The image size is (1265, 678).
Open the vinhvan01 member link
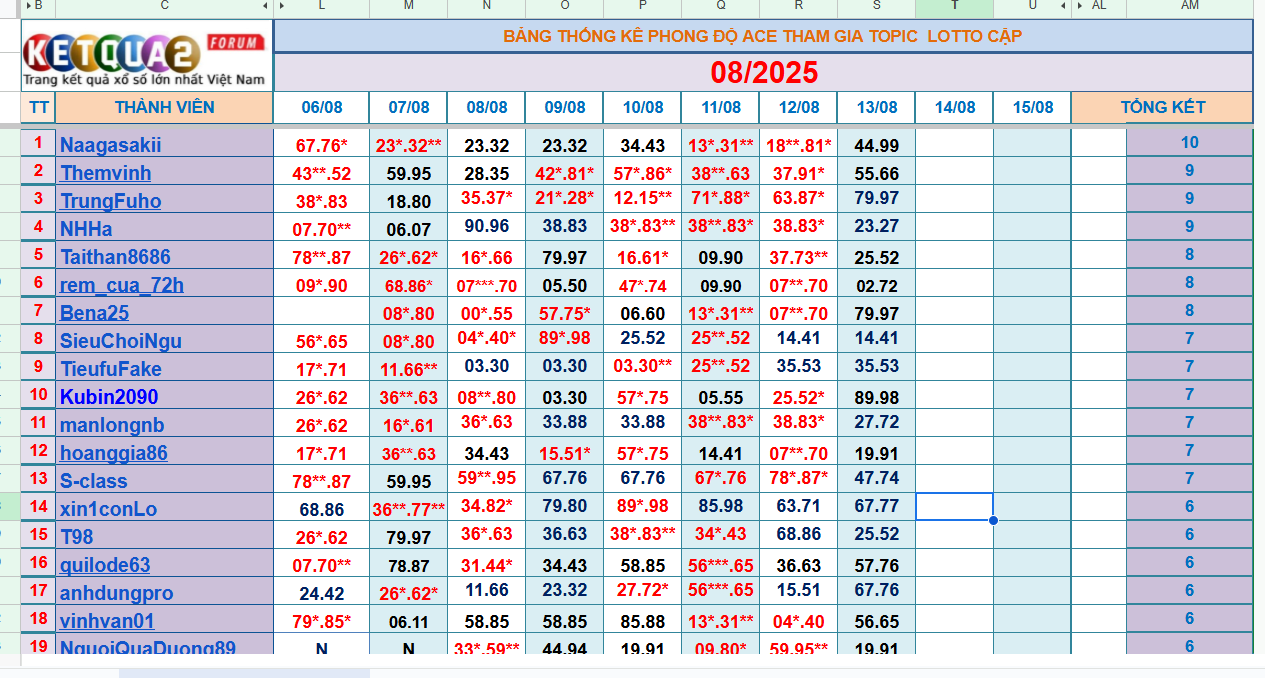107,621
